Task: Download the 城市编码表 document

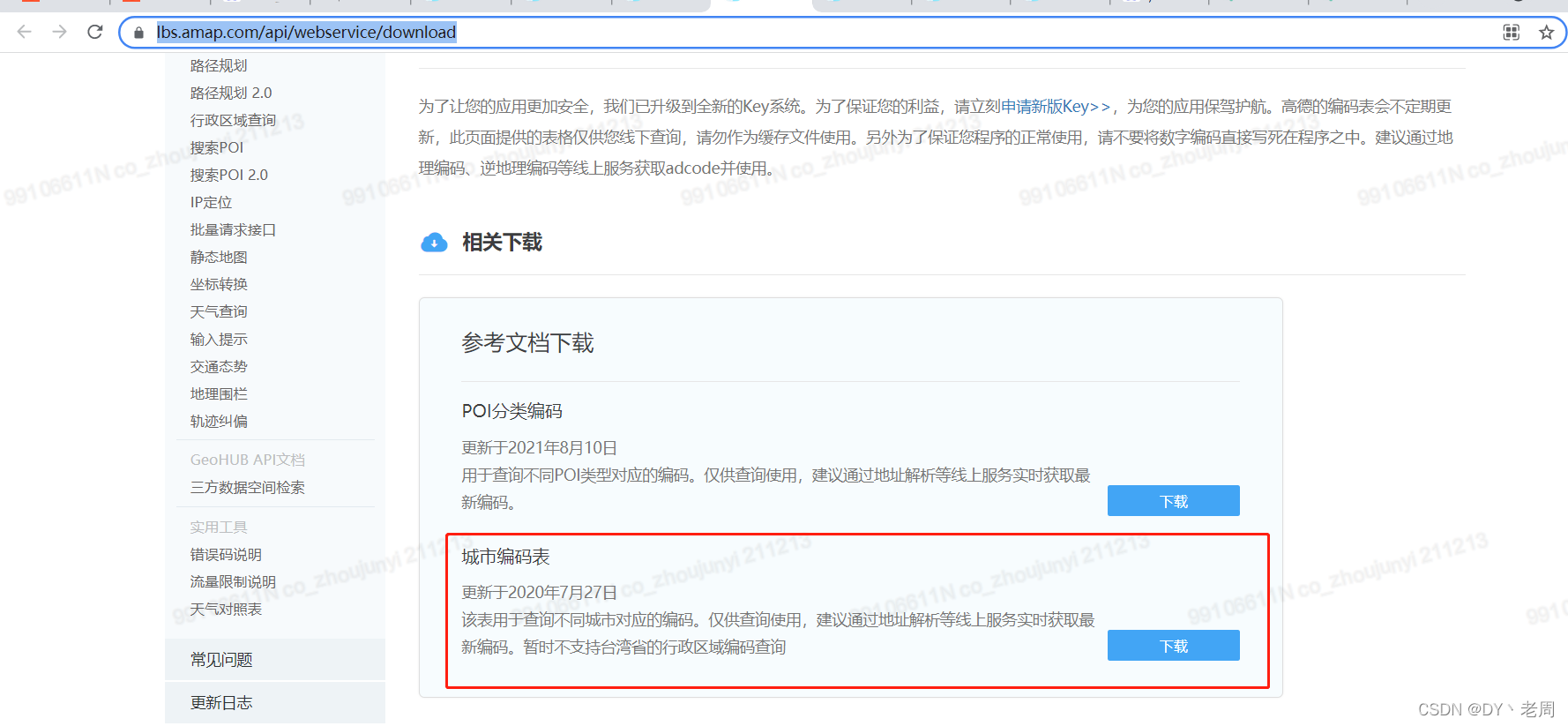Action: point(1174,646)
